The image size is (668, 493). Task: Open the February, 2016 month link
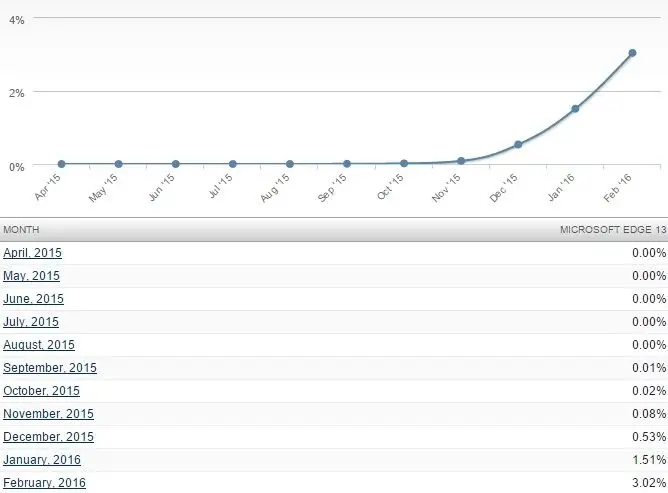pos(44,483)
